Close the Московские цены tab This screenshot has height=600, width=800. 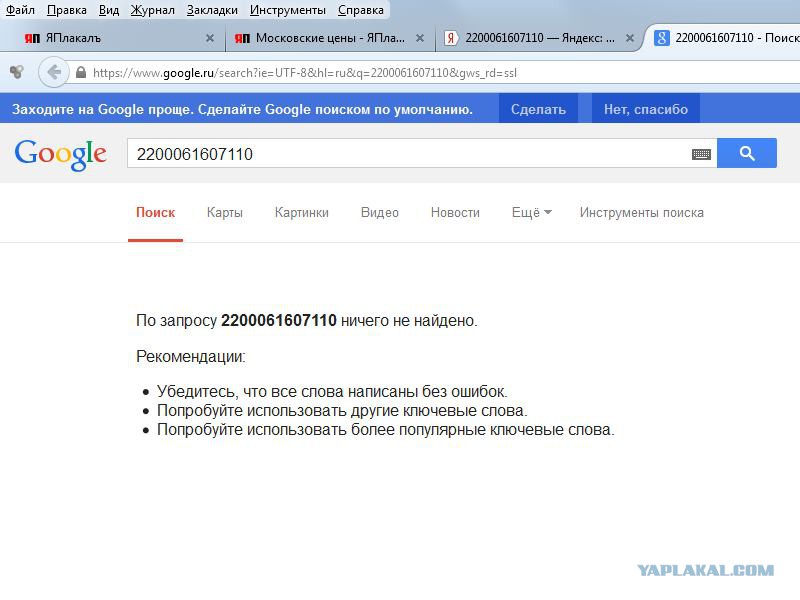tap(420, 38)
